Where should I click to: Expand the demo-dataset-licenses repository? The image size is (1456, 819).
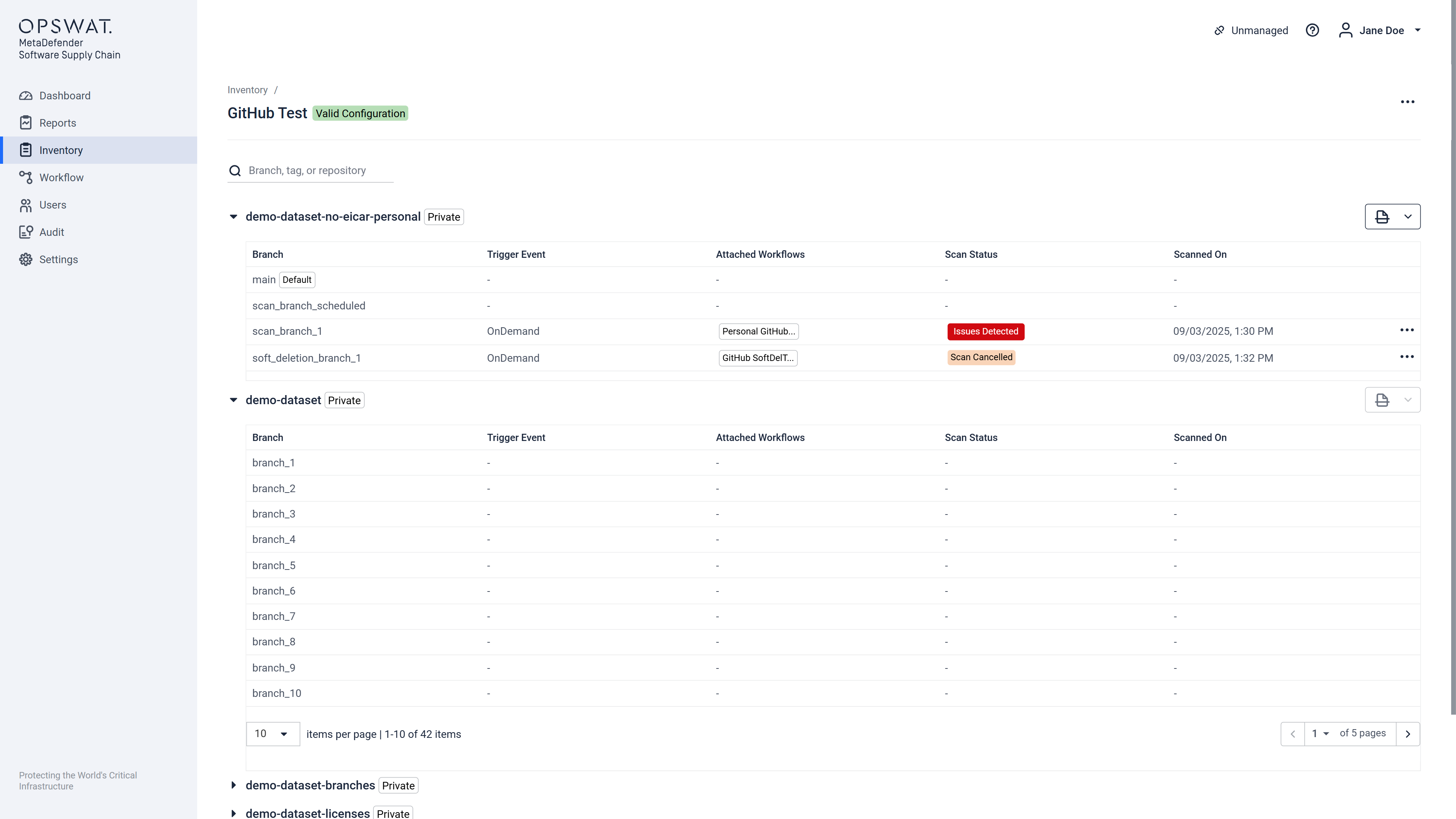pyautogui.click(x=234, y=813)
